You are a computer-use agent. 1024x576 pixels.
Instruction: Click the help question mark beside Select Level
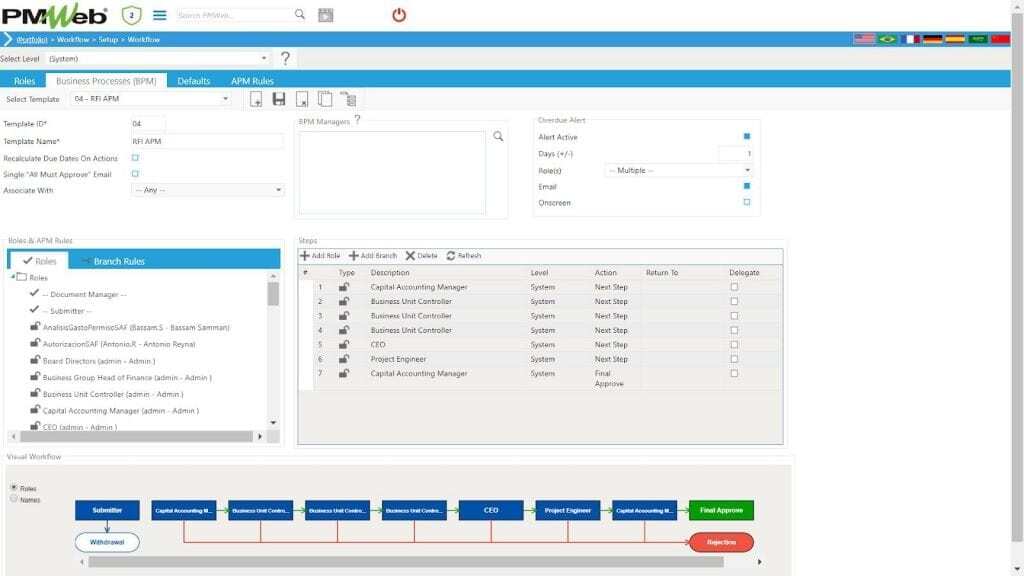285,59
